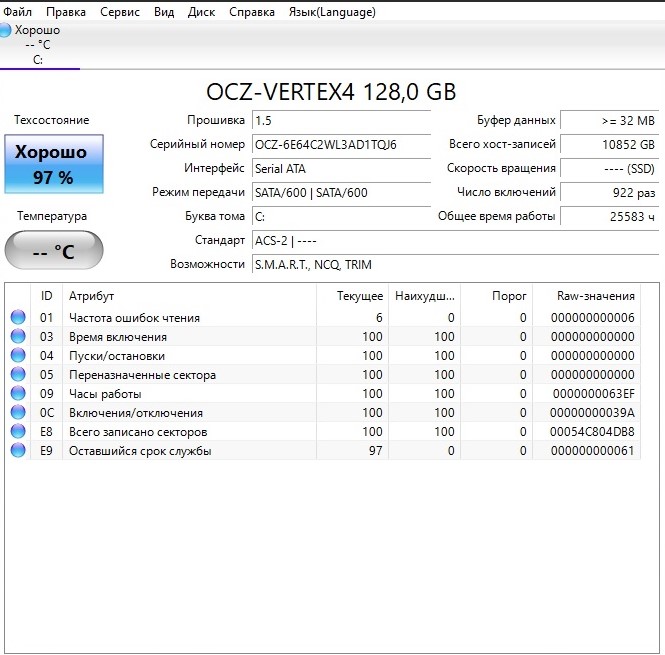Screen dimensions: 665x655
Task: Click the Прошивка field showing 1.5
Action: tap(341, 120)
